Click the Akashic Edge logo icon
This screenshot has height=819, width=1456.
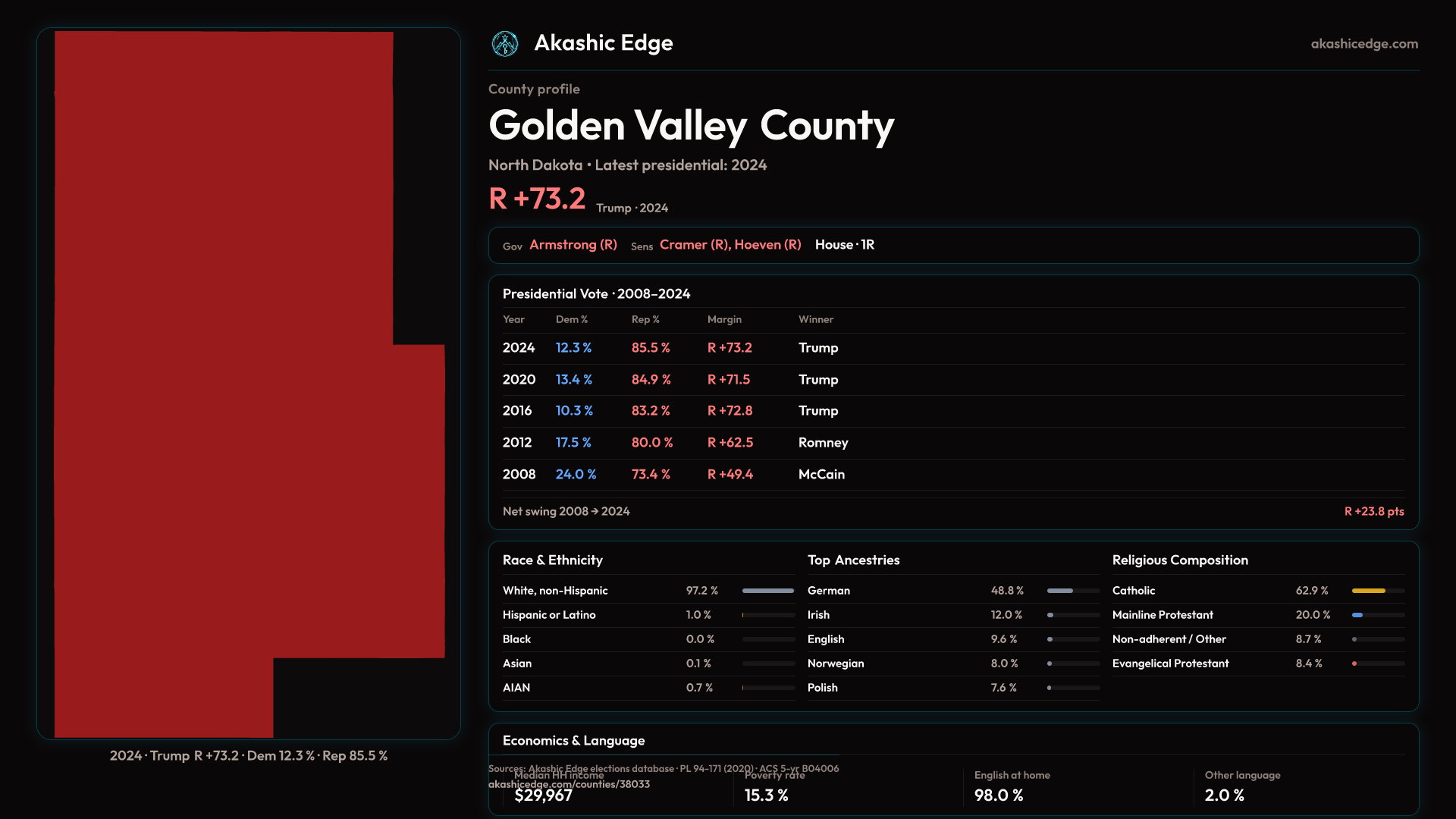(504, 44)
